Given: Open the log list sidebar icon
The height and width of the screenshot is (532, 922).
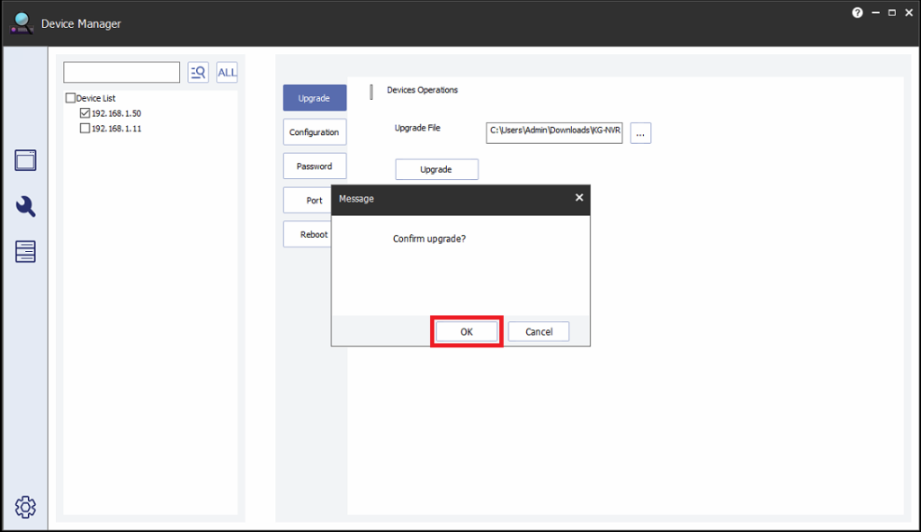Looking at the screenshot, I should [x=26, y=251].
